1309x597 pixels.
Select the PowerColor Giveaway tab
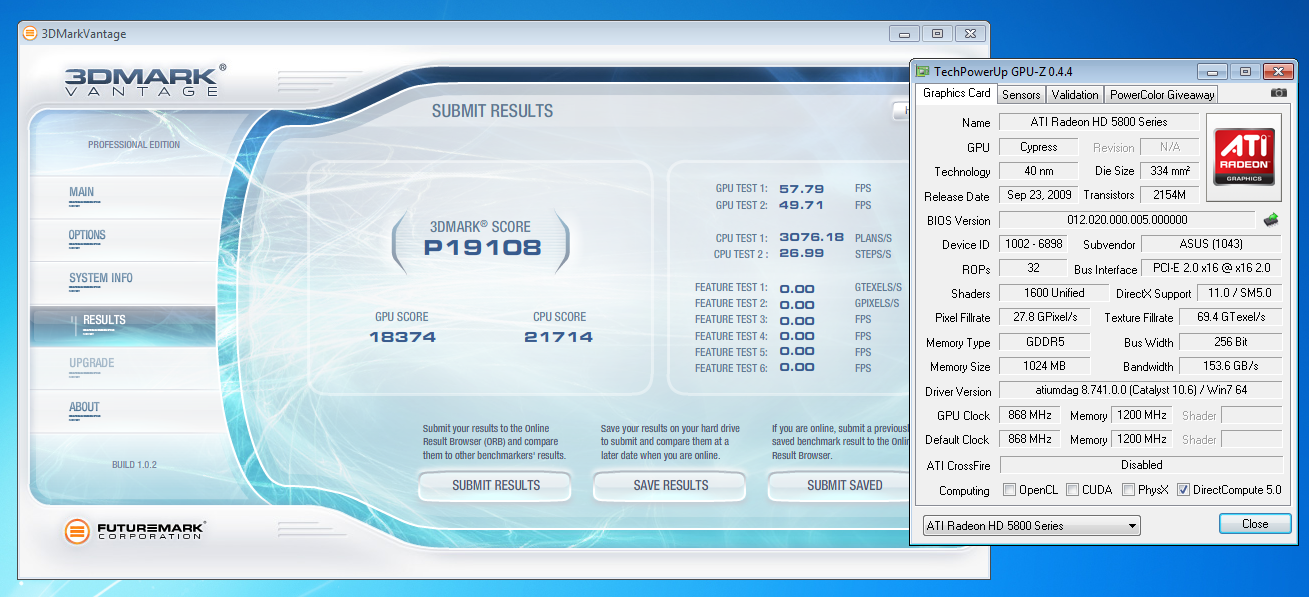(1162, 94)
